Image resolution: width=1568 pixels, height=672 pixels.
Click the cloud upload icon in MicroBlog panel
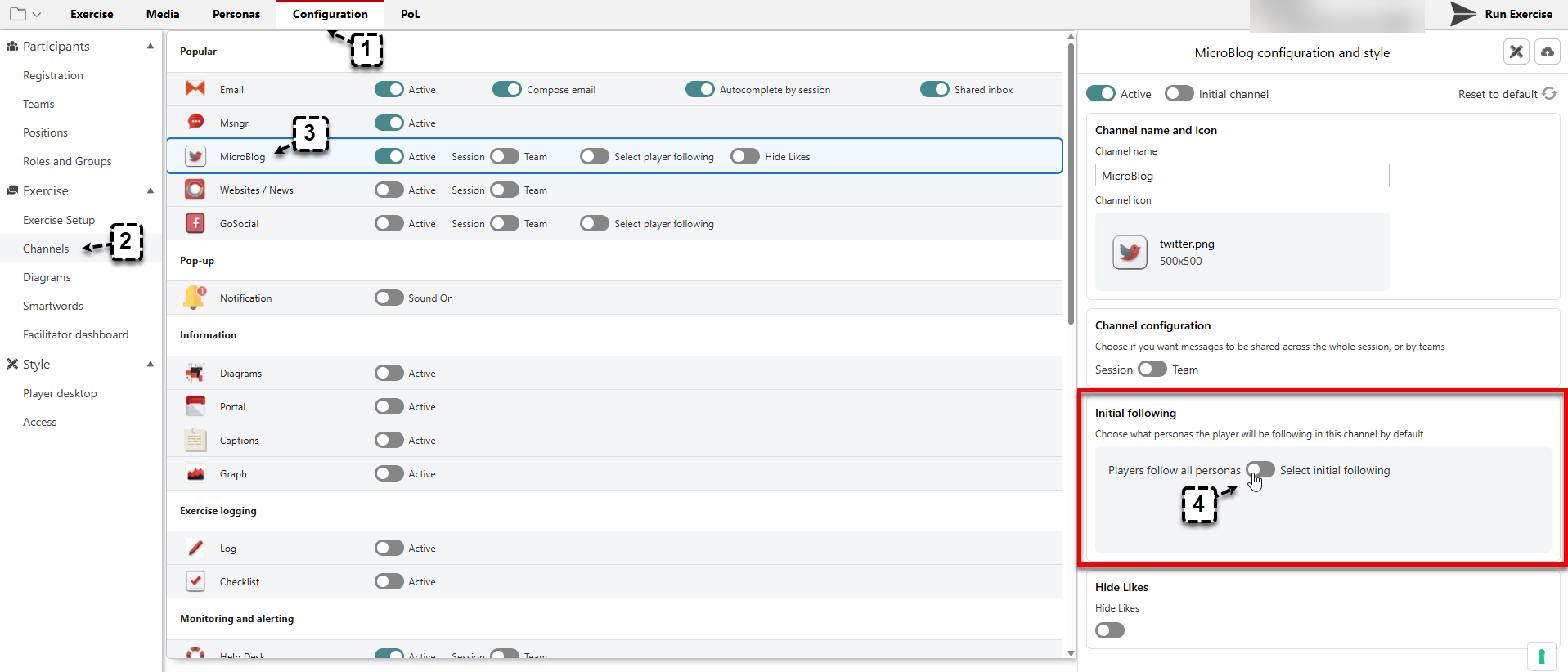pyautogui.click(x=1547, y=52)
